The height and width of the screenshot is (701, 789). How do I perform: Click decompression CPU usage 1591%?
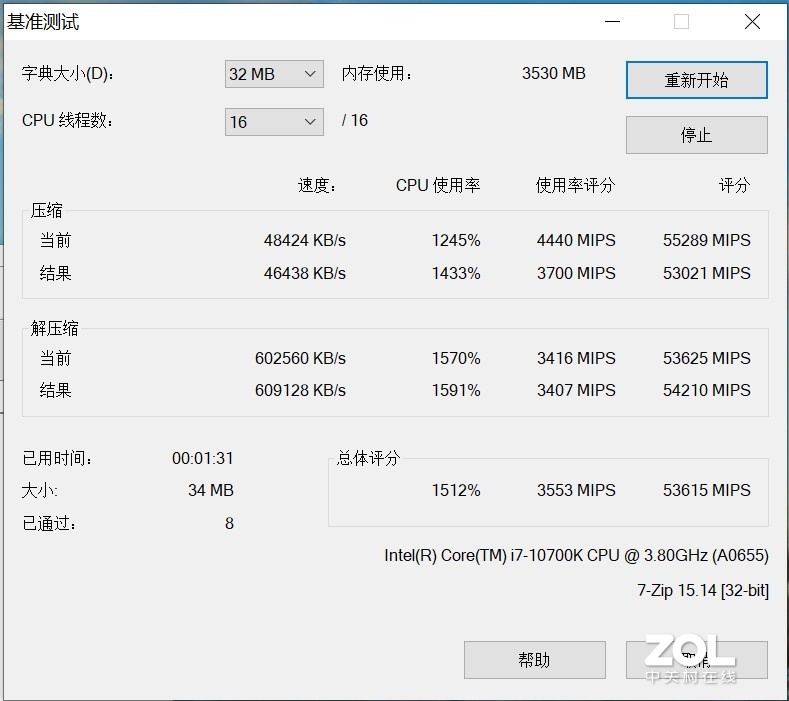(456, 390)
